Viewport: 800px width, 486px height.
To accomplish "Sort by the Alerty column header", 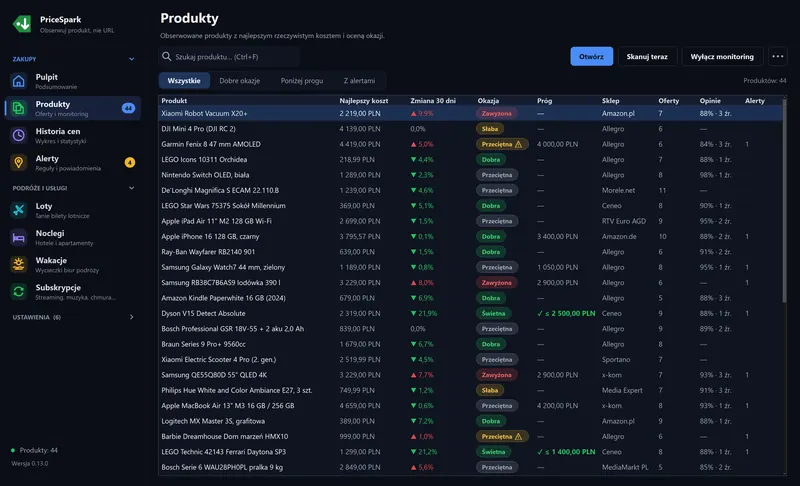I will [x=755, y=100].
